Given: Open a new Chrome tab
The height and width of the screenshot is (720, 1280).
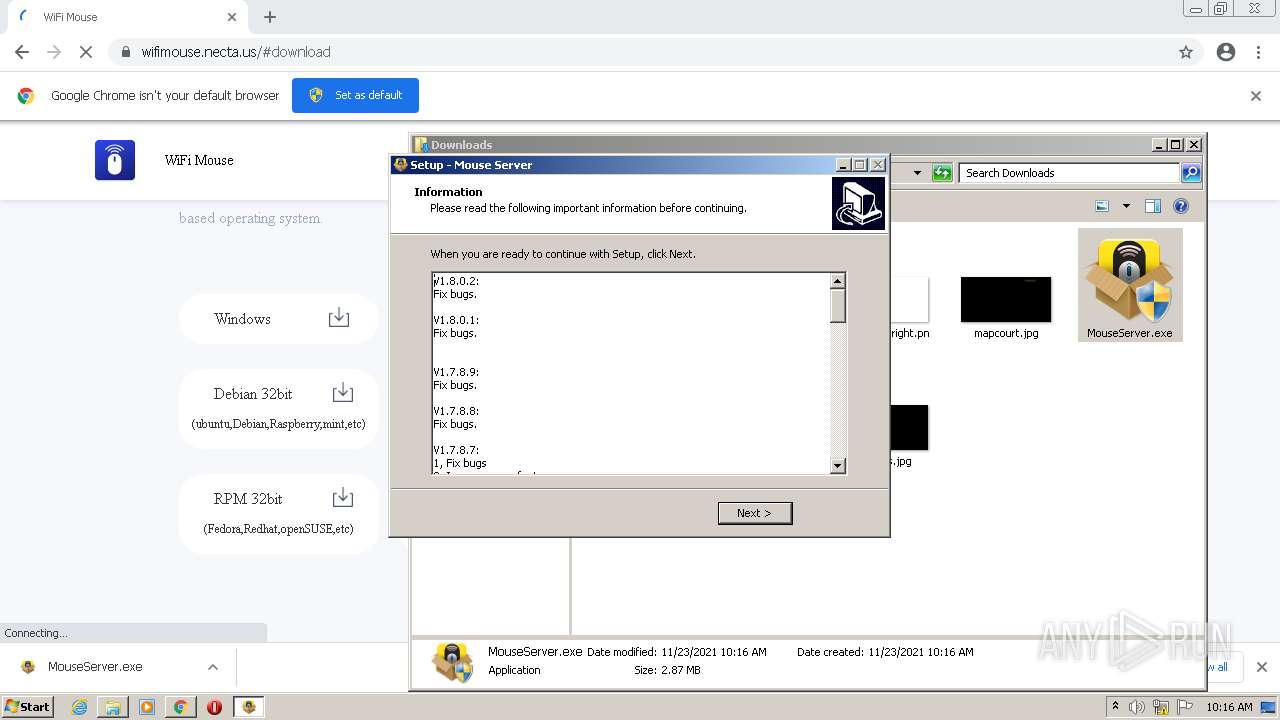Looking at the screenshot, I should tap(270, 17).
